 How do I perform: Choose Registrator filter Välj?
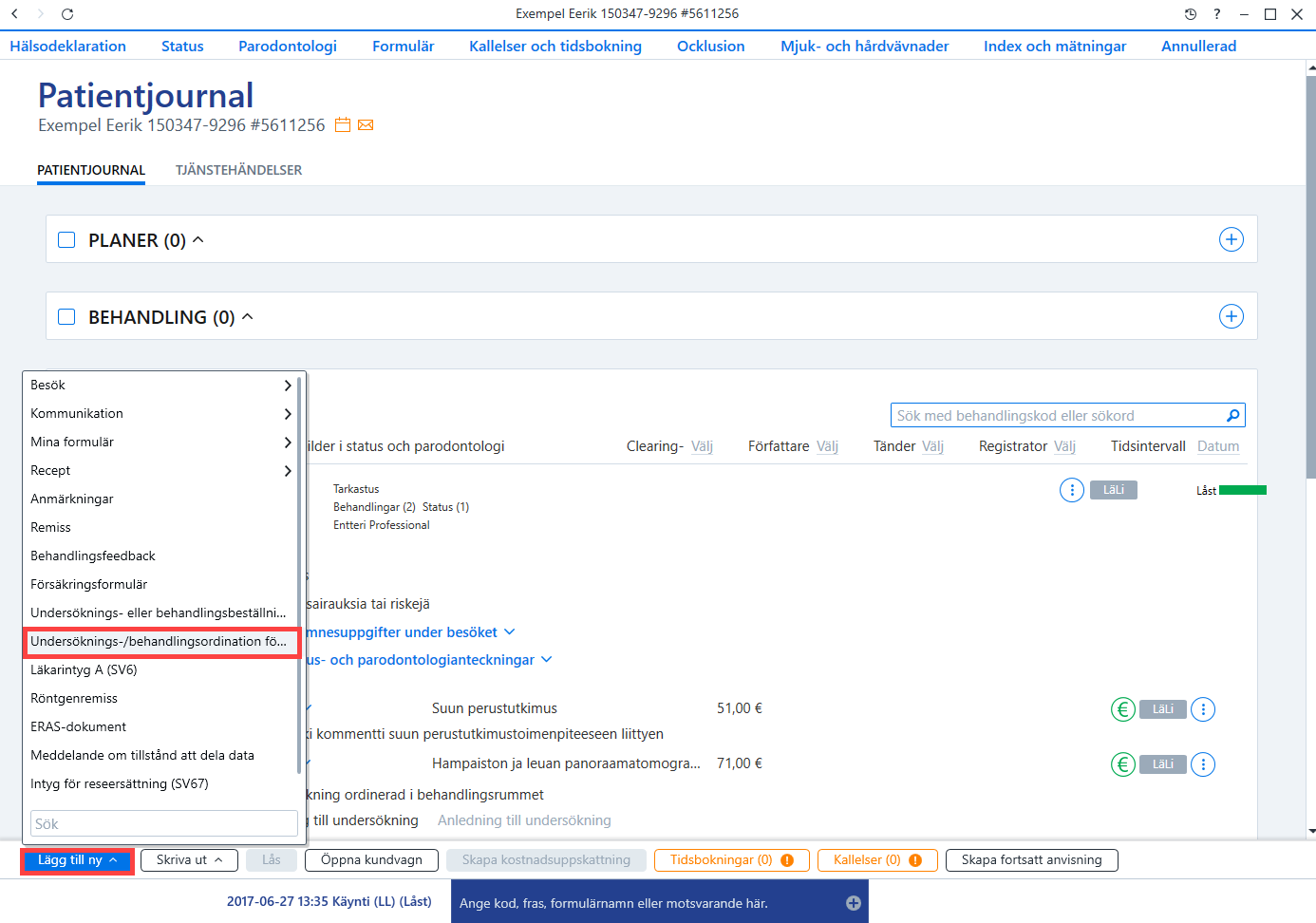[1064, 446]
